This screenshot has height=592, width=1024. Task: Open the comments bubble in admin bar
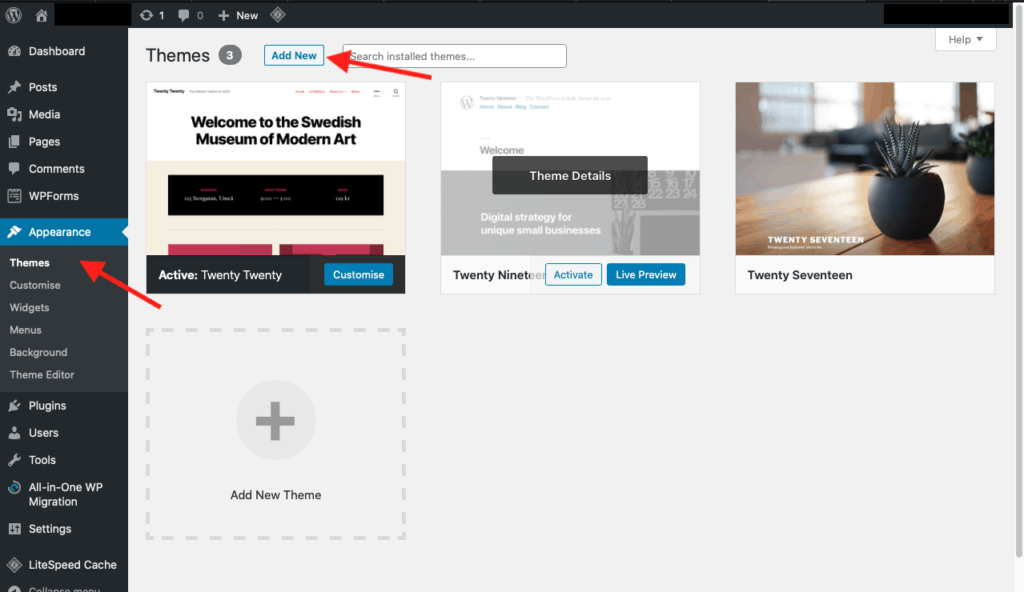point(184,15)
